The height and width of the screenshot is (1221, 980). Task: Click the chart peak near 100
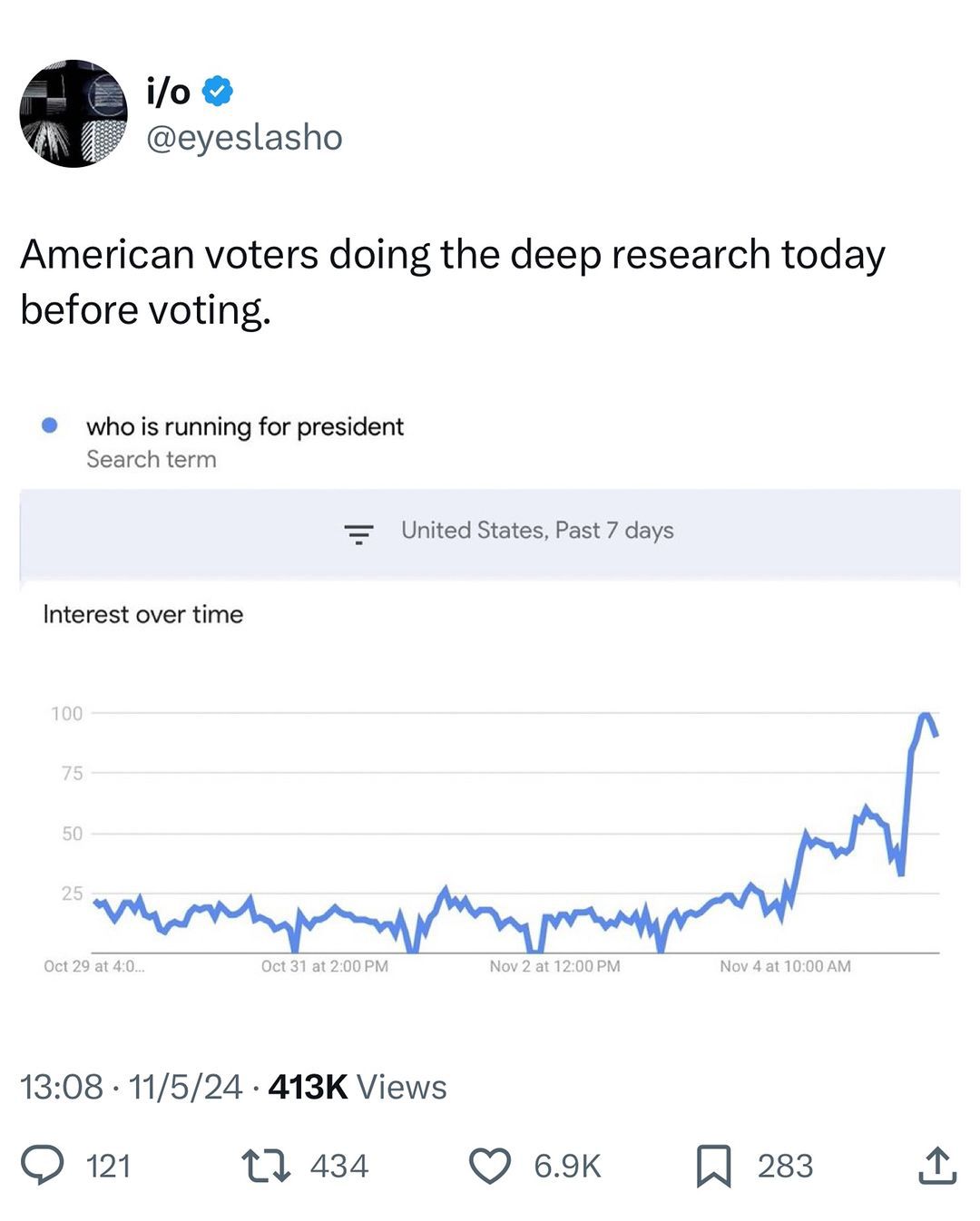click(x=925, y=717)
